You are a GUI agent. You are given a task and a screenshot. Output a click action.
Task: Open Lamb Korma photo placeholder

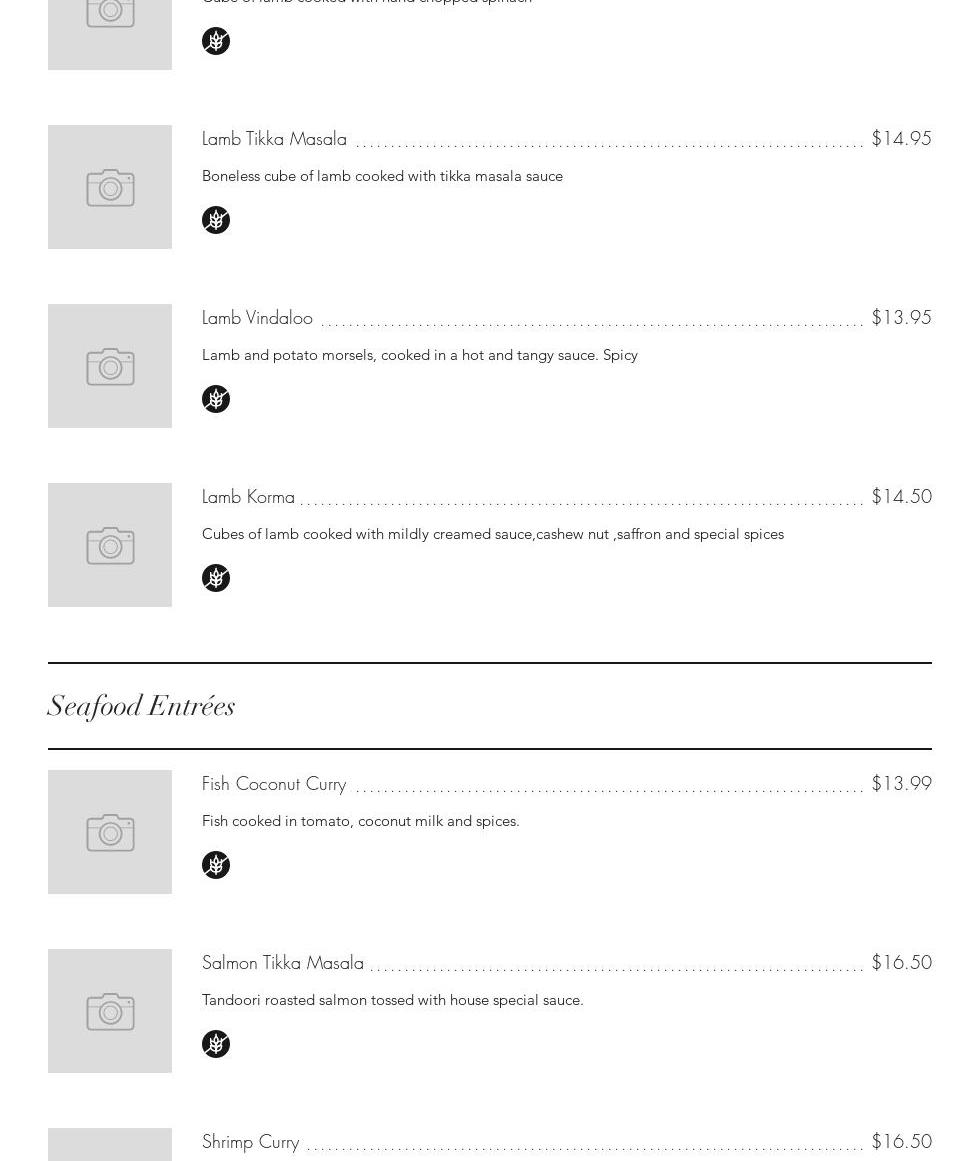coord(110,545)
